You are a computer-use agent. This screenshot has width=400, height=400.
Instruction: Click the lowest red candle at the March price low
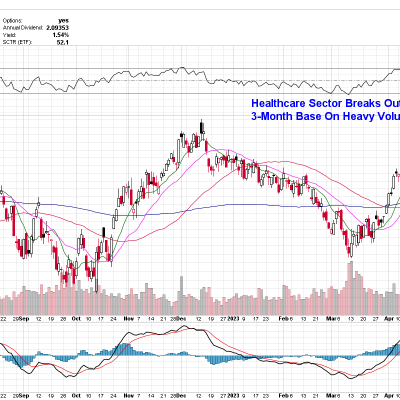350,251
